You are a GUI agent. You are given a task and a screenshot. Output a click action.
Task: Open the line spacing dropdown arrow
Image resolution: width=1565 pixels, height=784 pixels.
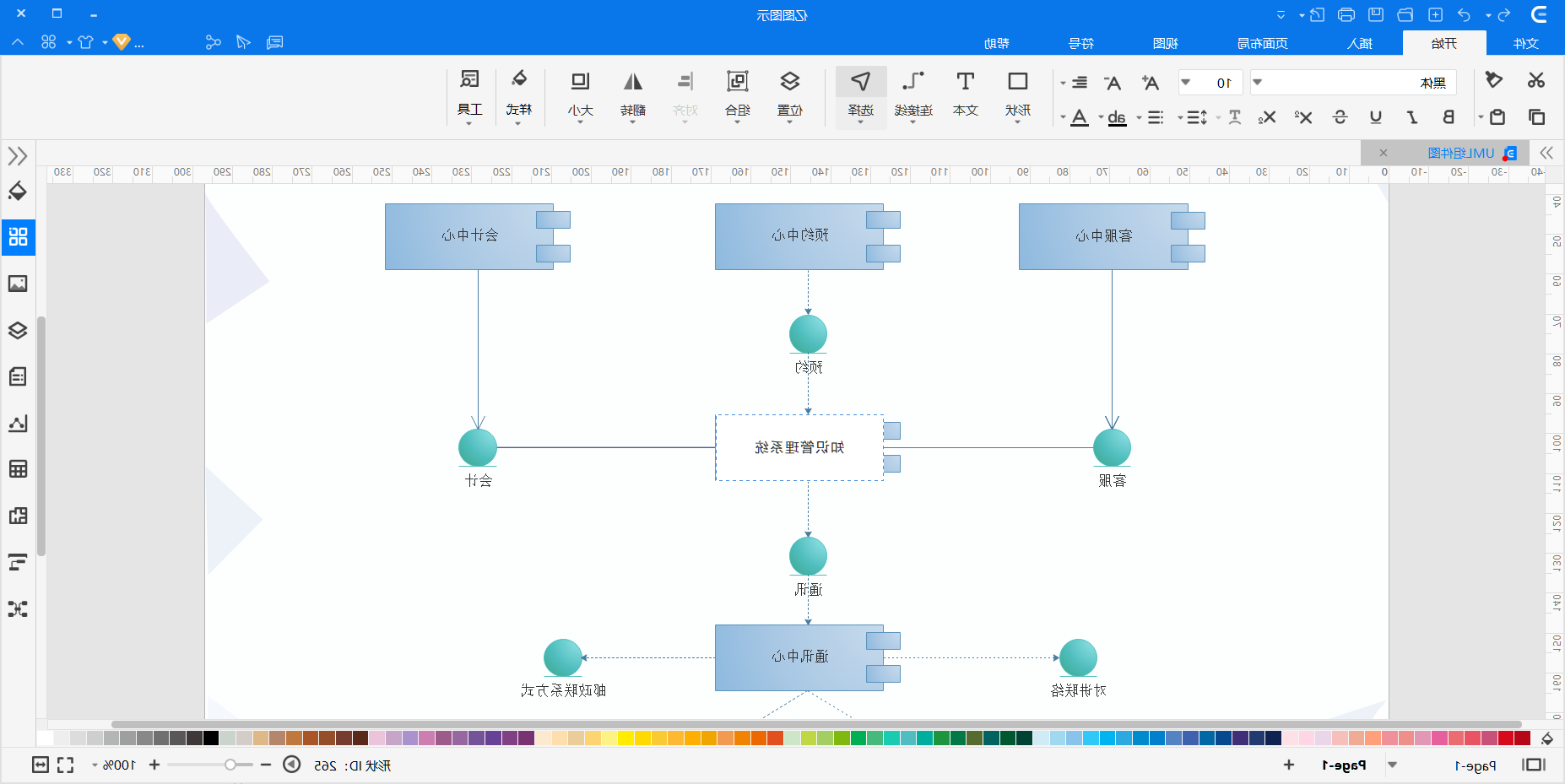click(1180, 117)
